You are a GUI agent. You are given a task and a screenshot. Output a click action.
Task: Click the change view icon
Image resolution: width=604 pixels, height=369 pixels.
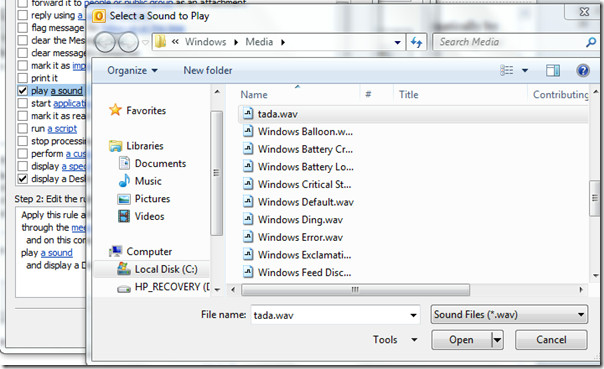(x=507, y=70)
